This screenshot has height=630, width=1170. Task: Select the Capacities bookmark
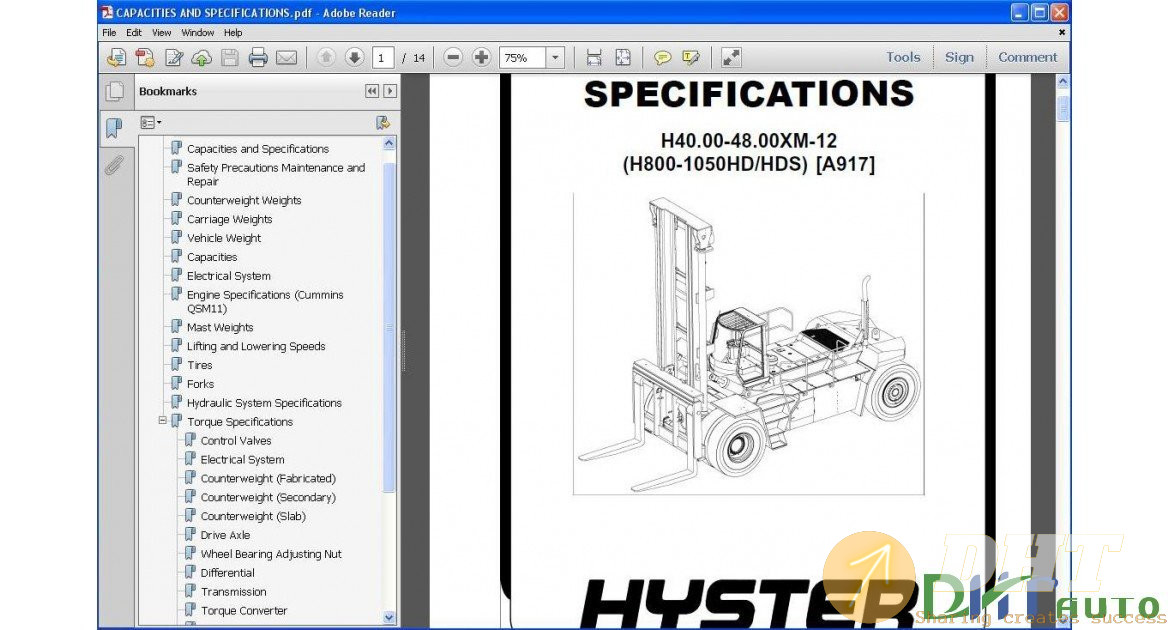[x=212, y=257]
